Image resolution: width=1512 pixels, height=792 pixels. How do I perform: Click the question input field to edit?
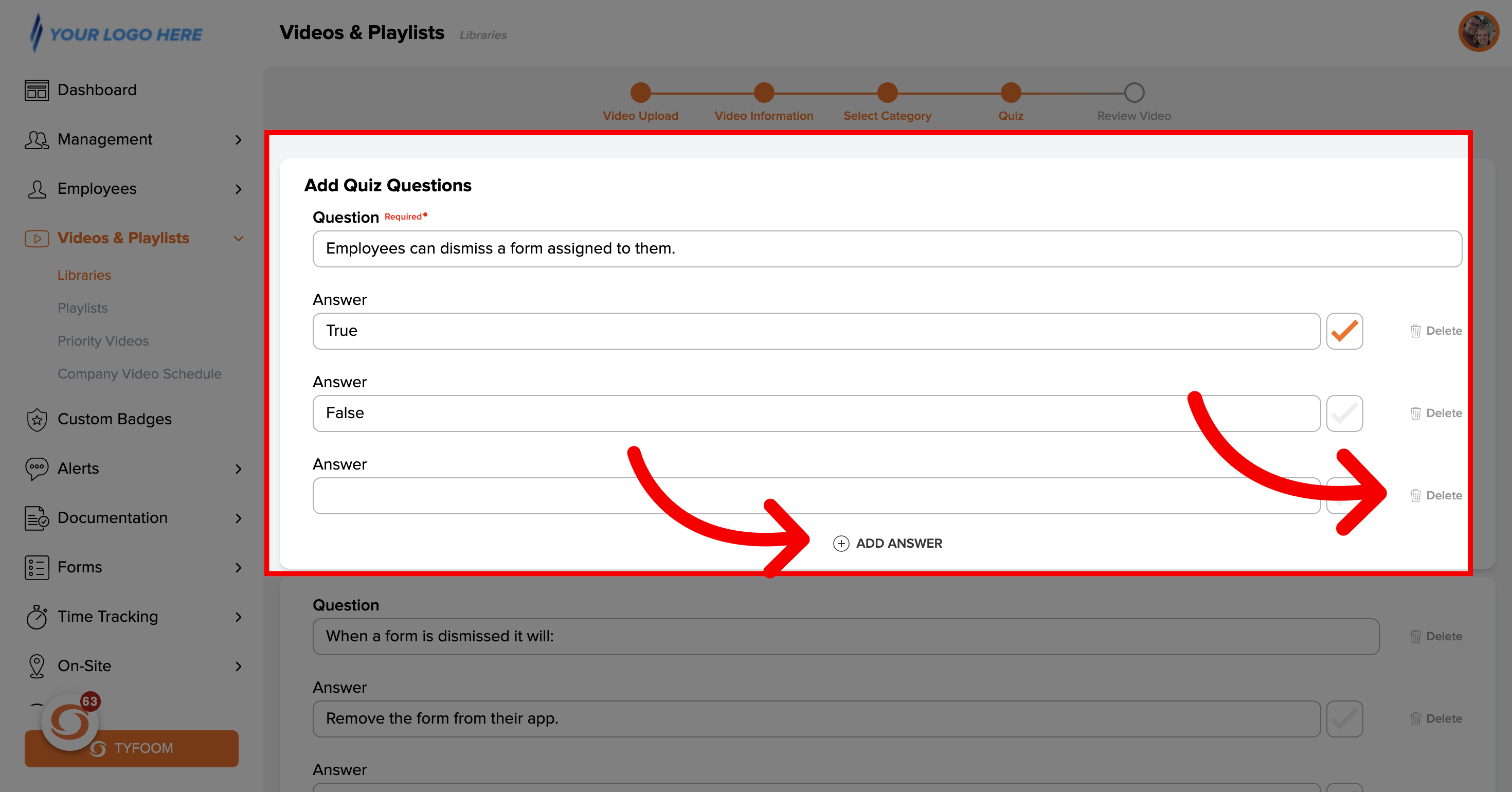point(888,248)
